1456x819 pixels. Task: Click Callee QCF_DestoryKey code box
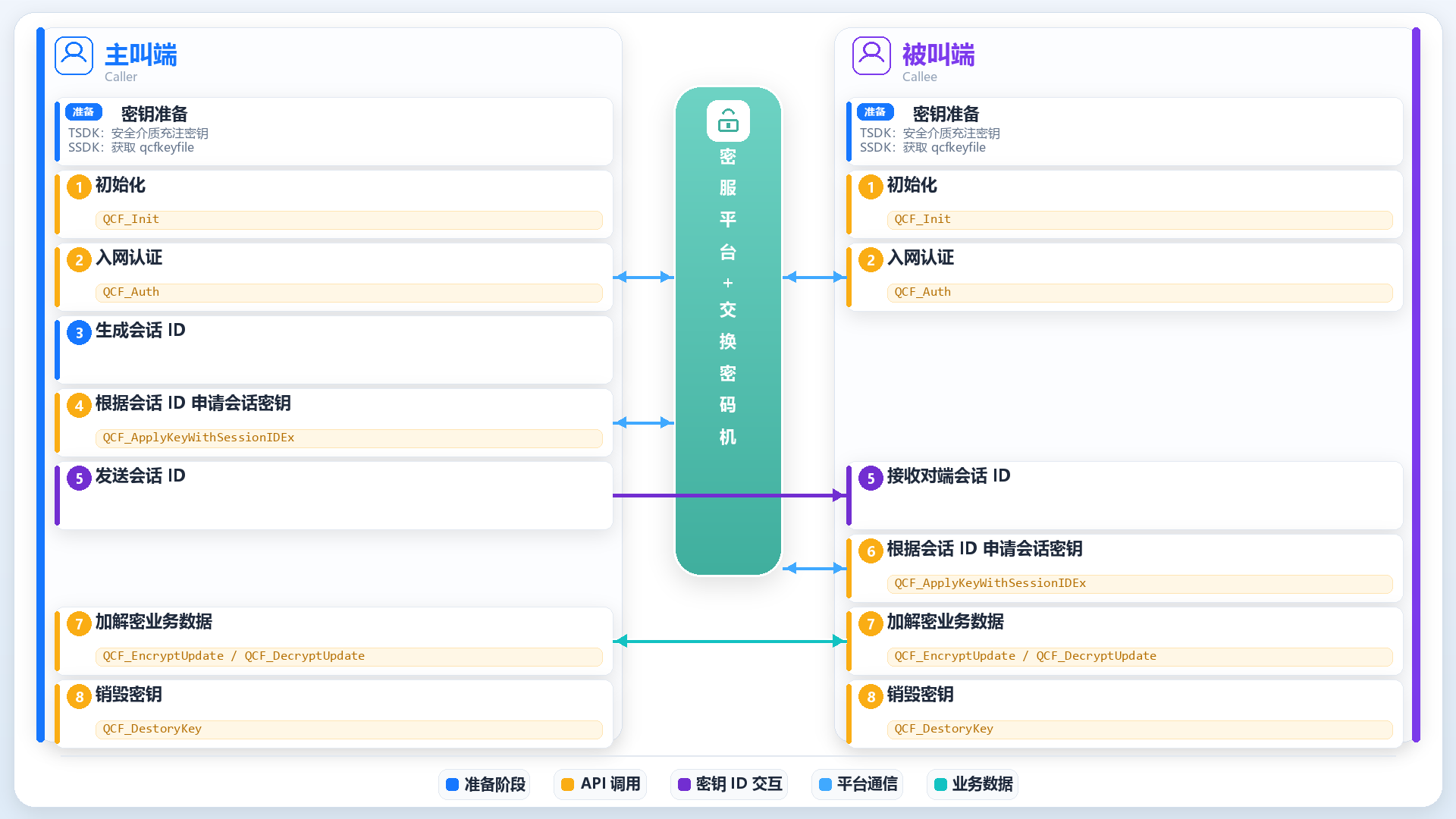(x=1140, y=729)
